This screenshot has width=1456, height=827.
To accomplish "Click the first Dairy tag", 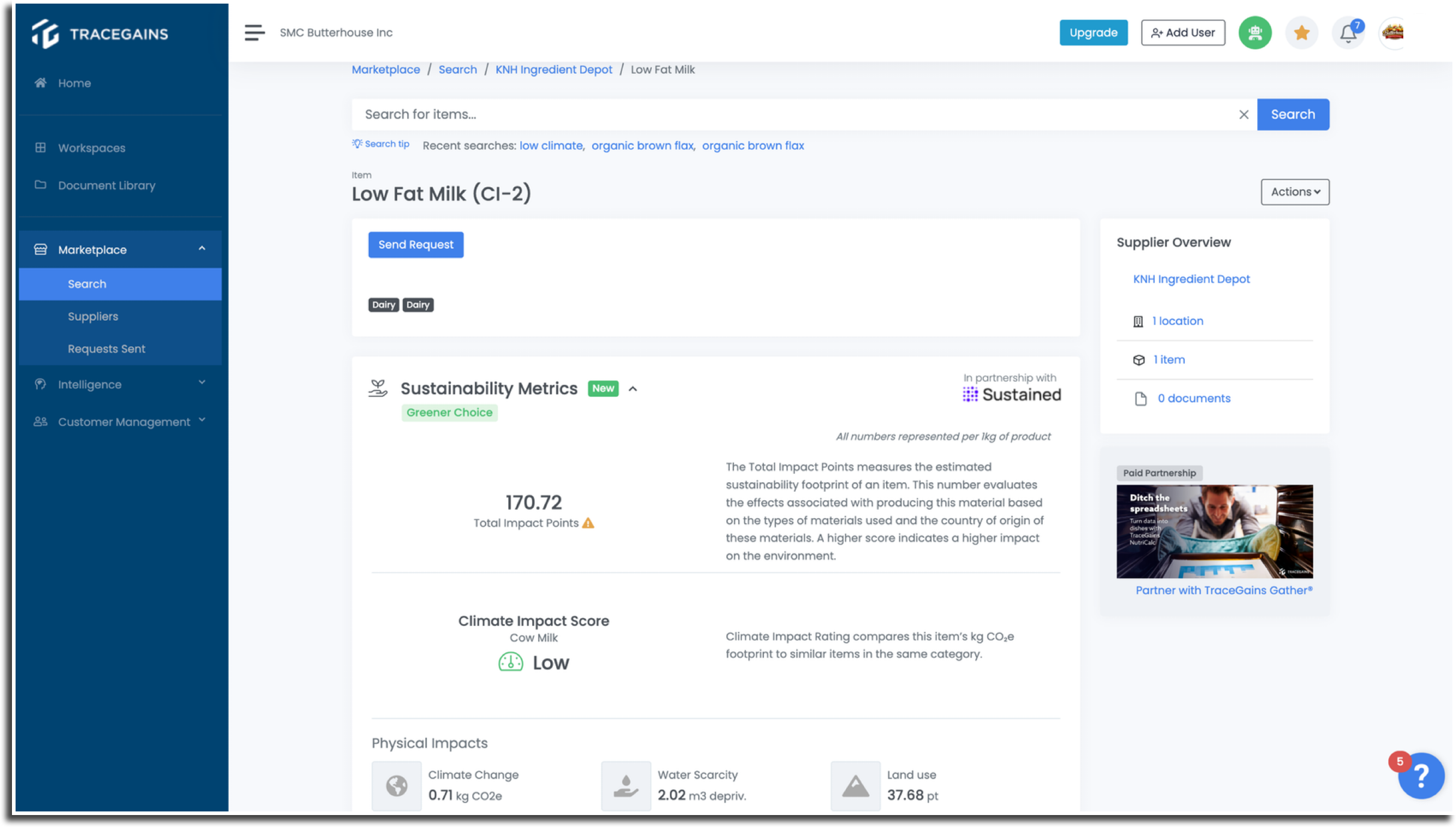I will pyautogui.click(x=384, y=305).
